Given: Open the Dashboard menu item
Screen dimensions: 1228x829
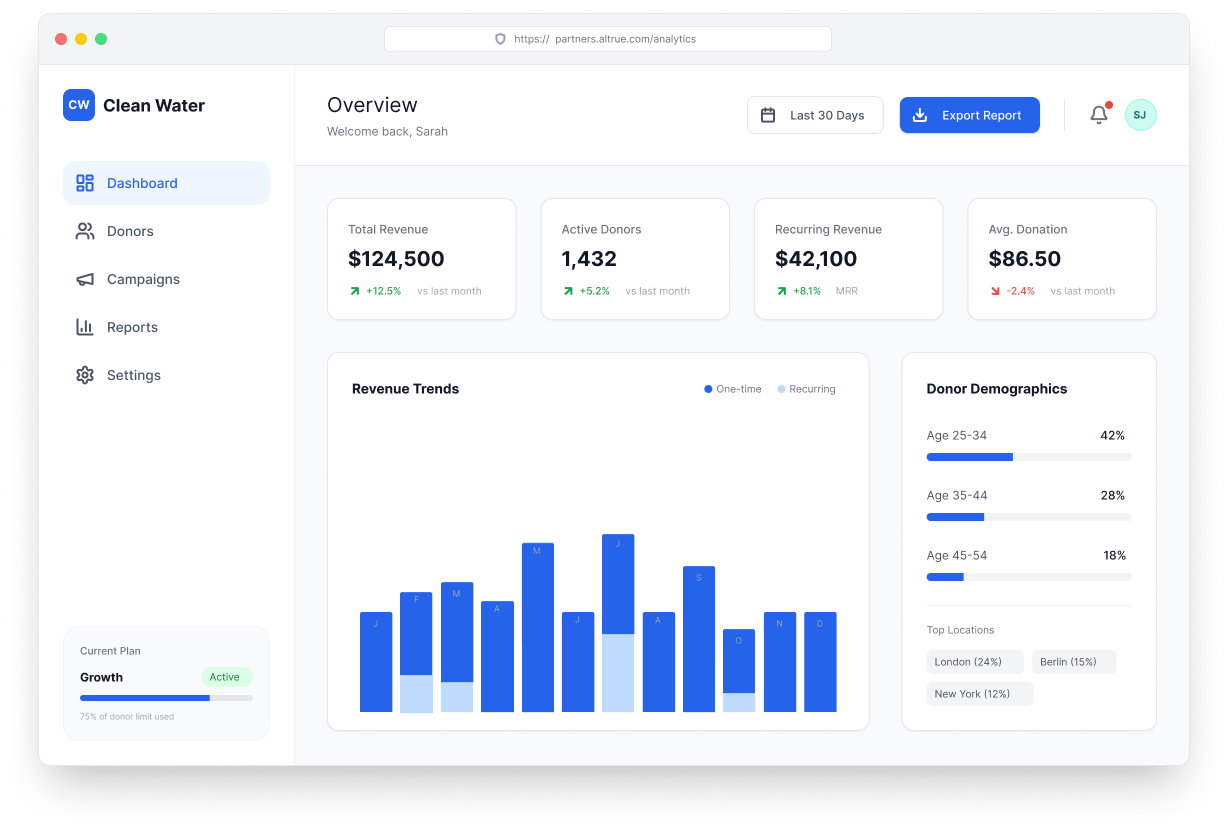Looking at the screenshot, I should pos(166,183).
